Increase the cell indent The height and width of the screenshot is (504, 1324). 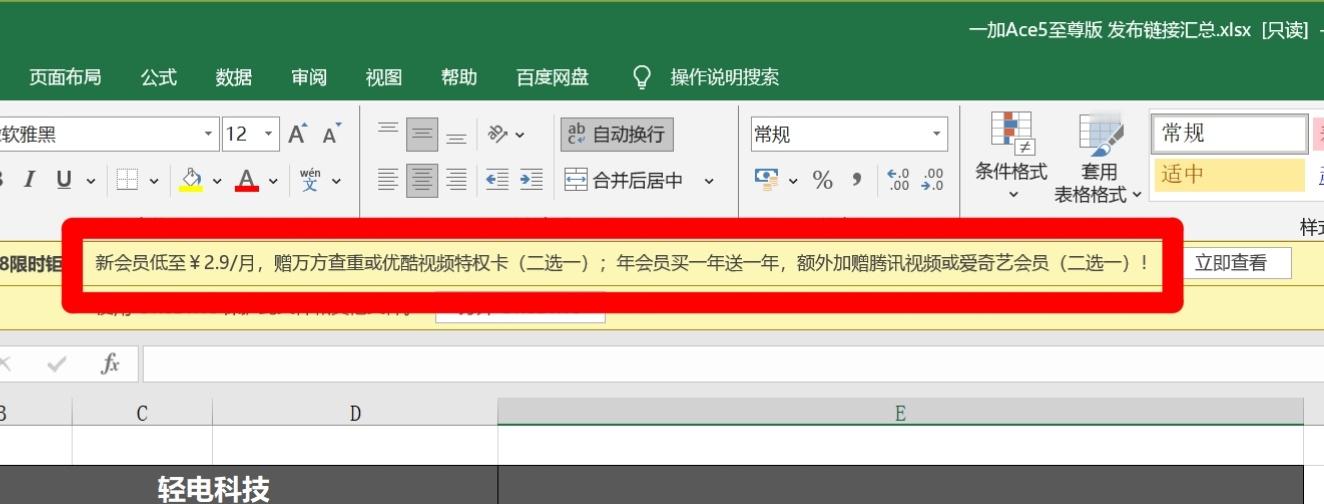pyautogui.click(x=532, y=180)
